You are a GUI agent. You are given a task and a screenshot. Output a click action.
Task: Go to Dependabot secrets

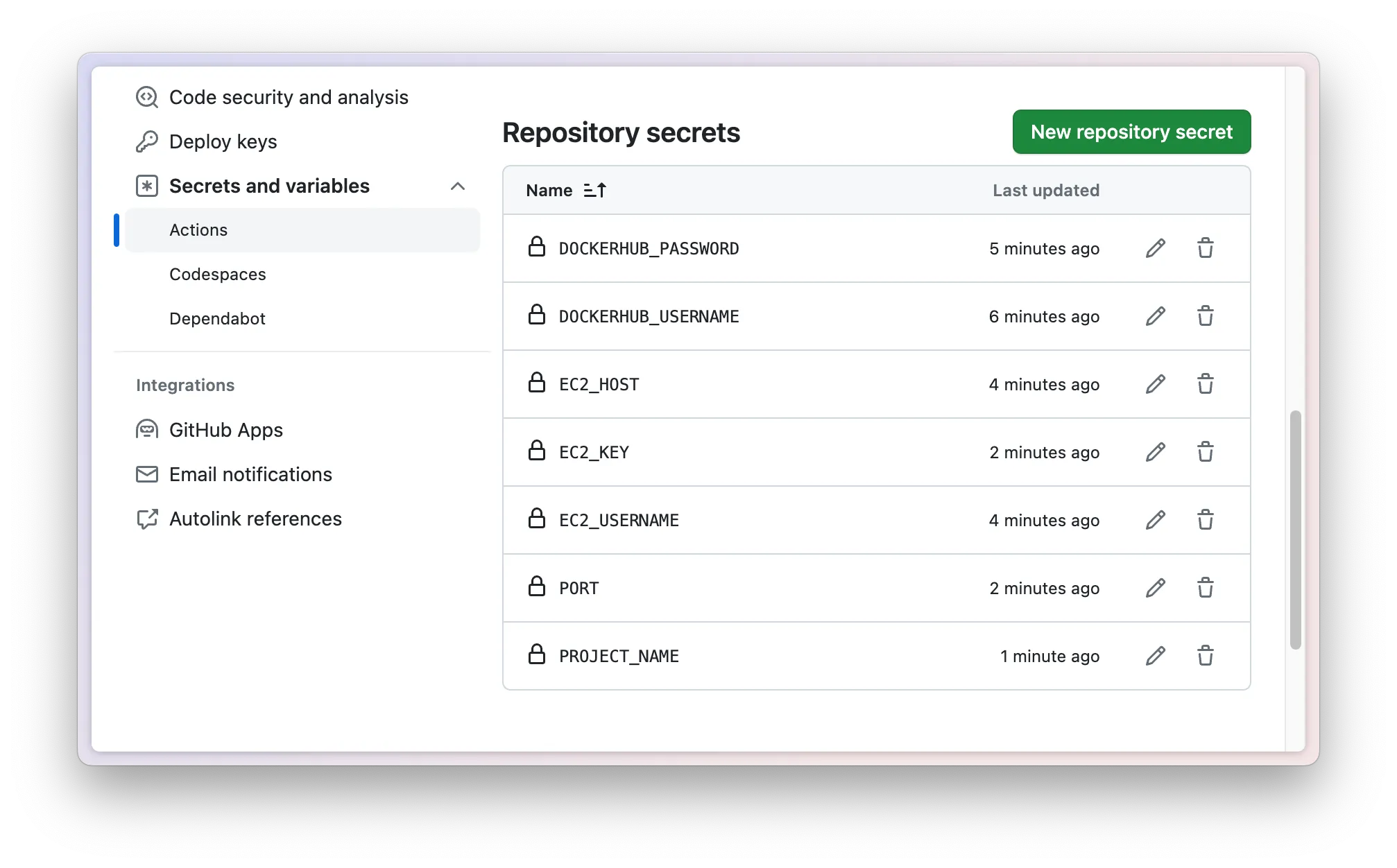[217, 319]
